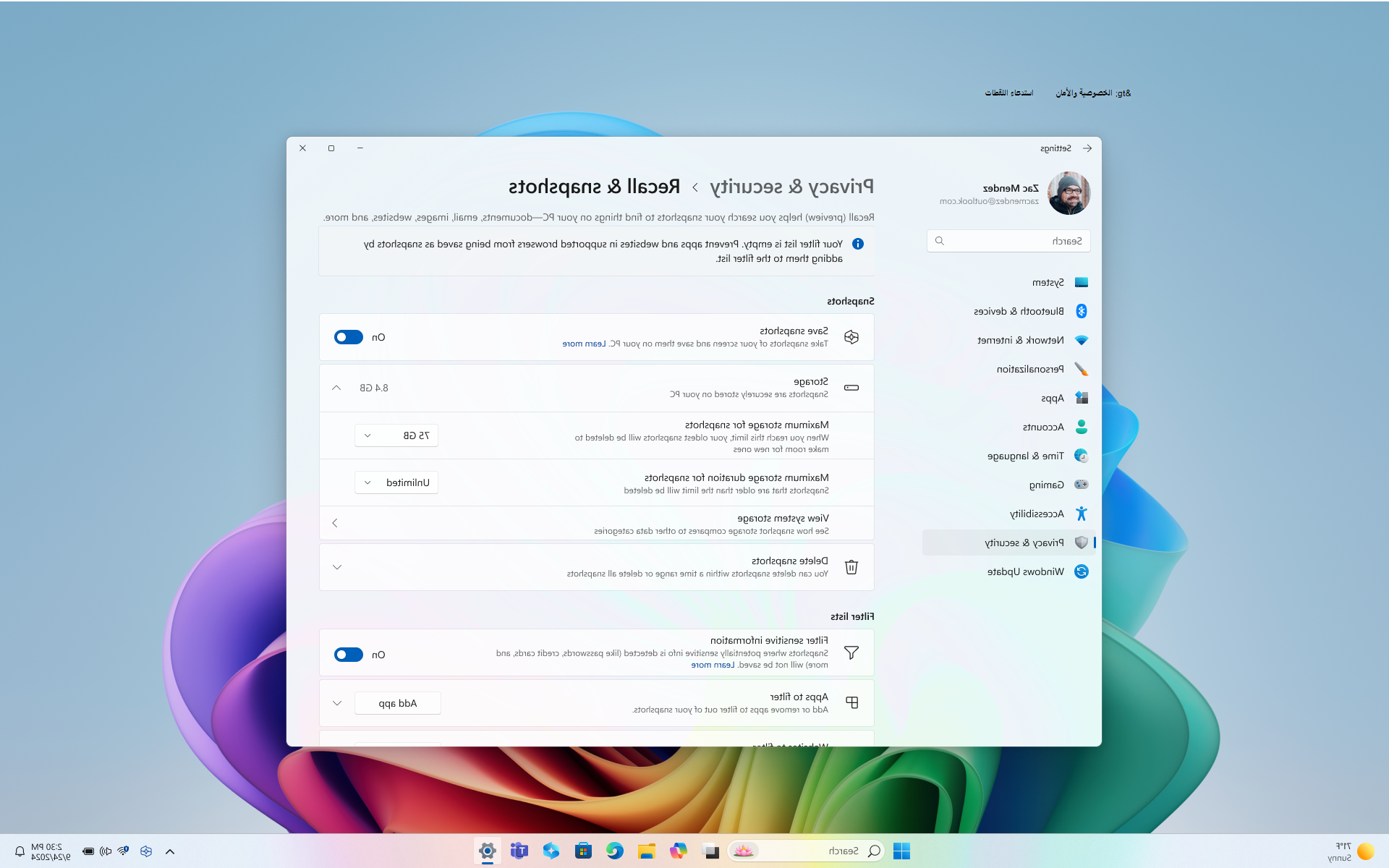Click the Accessibility label in the sidebar
Screen dimensions: 1389x868
[x=1037, y=514]
